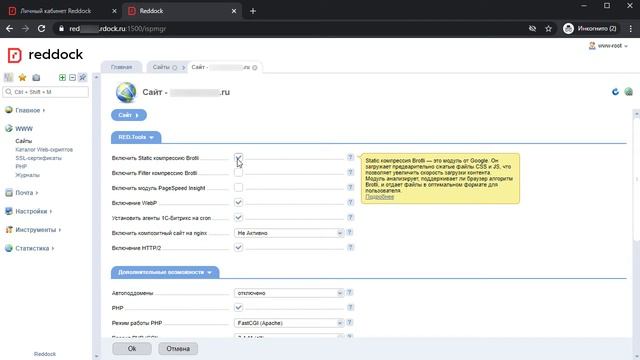
Task: Click the tracking protection eye icon in address bar
Action: click(x=532, y=29)
